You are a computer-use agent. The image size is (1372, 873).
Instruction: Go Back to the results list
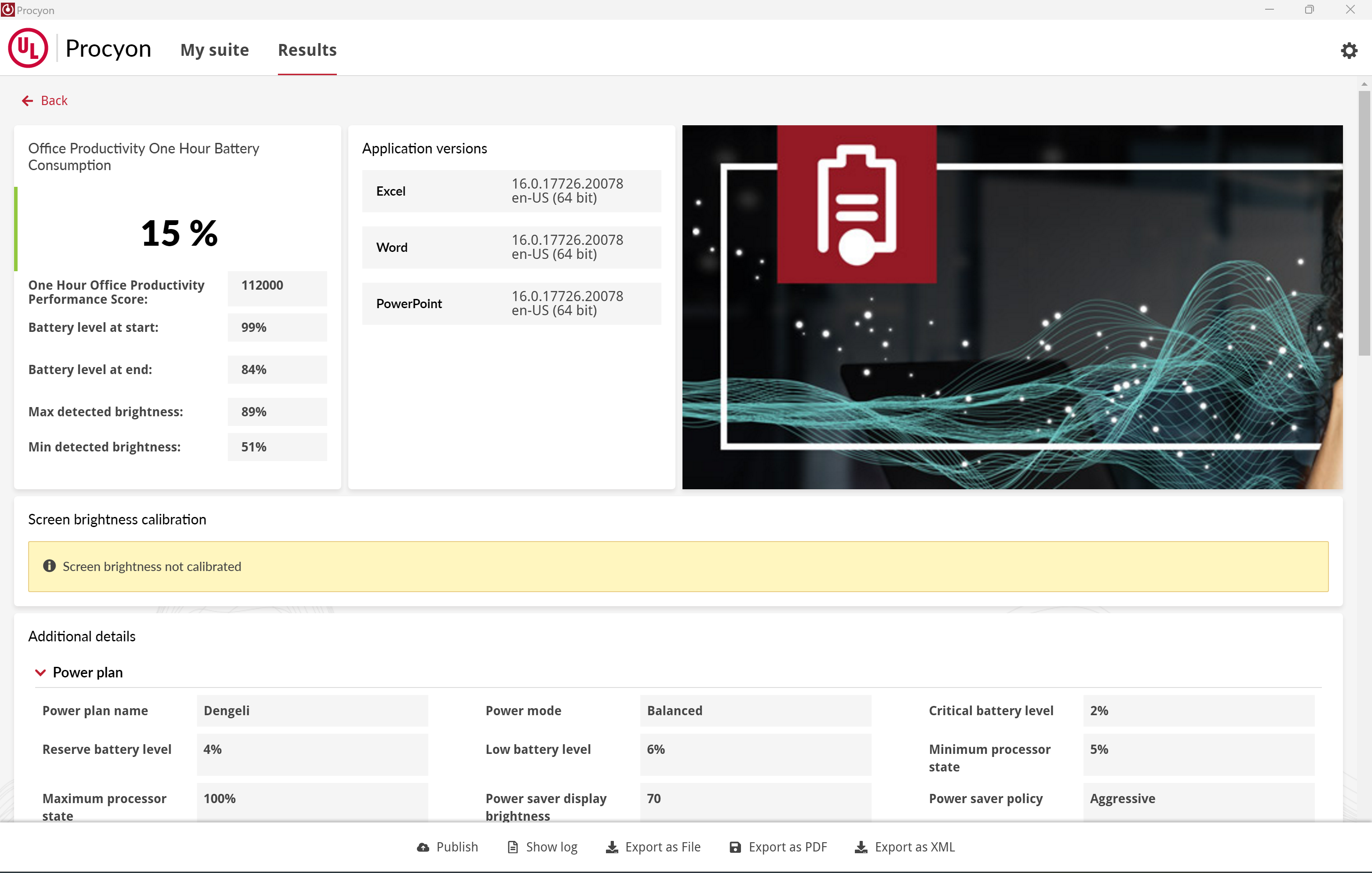44,101
